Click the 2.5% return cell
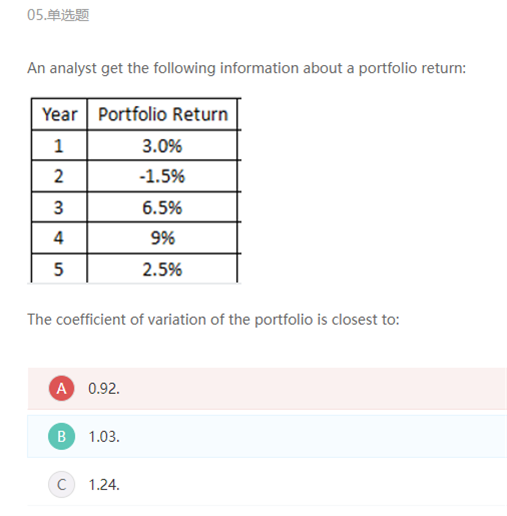The height and width of the screenshot is (516, 507). tap(162, 269)
